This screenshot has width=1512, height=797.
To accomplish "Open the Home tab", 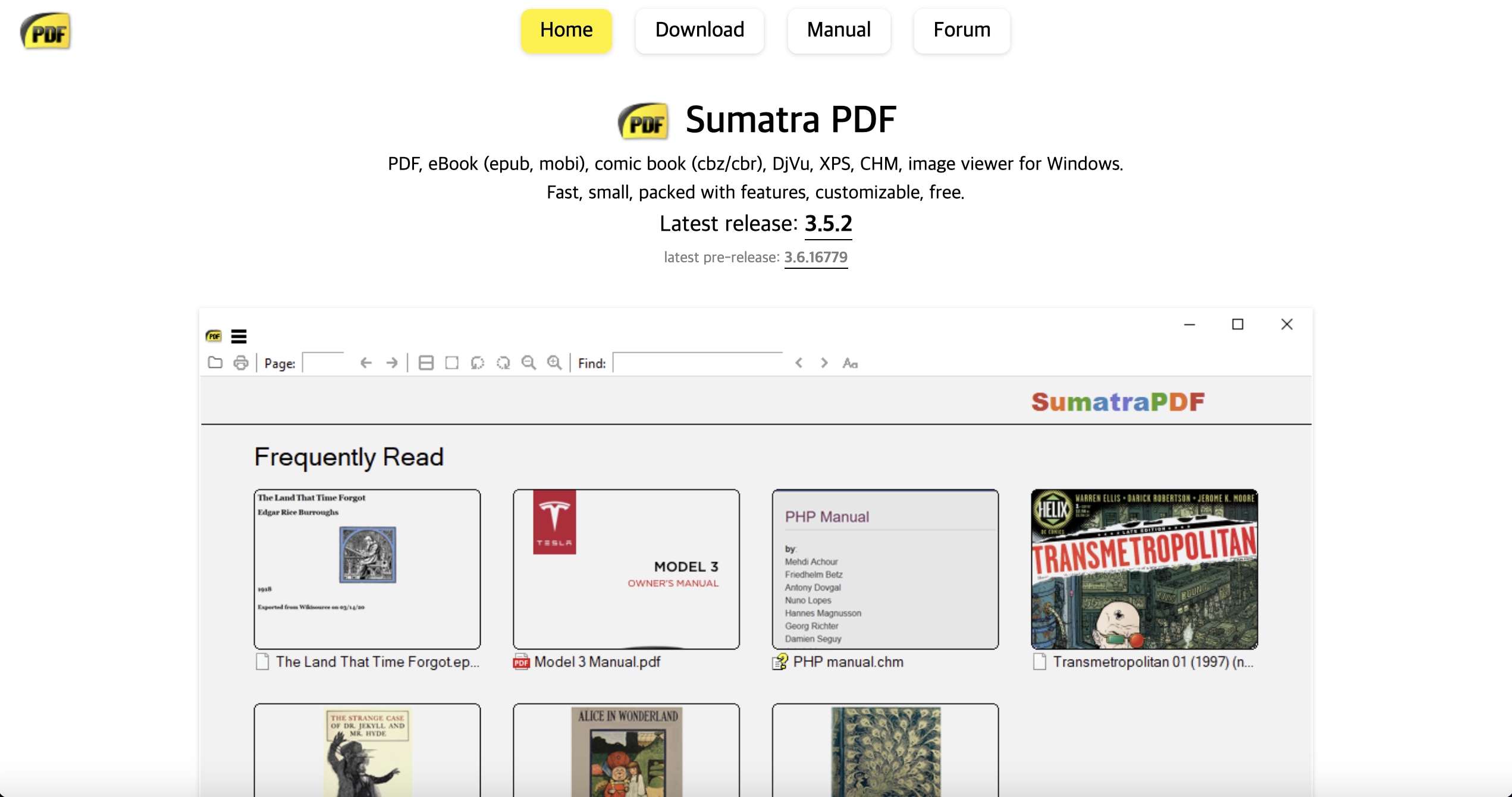I will click(566, 30).
